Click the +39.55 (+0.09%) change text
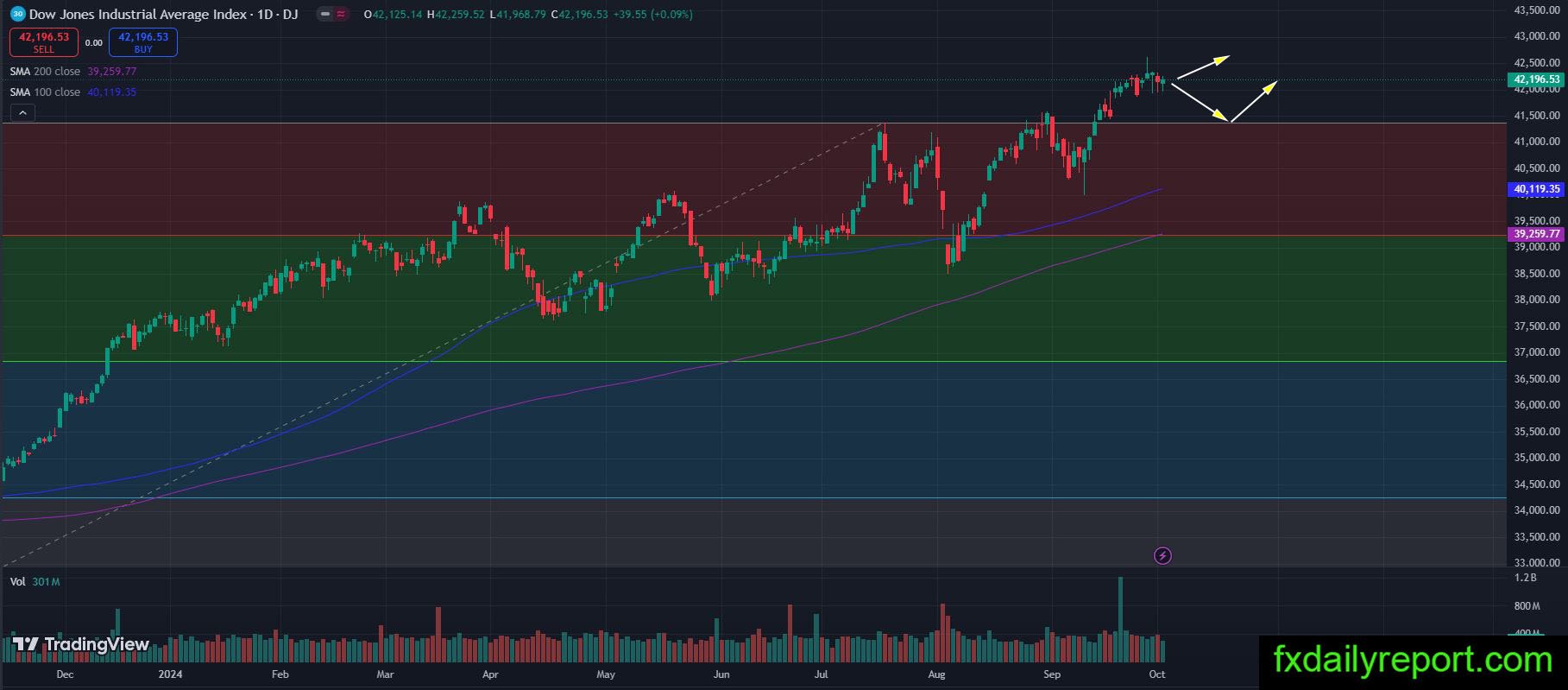This screenshot has height=690, width=1568. click(653, 15)
